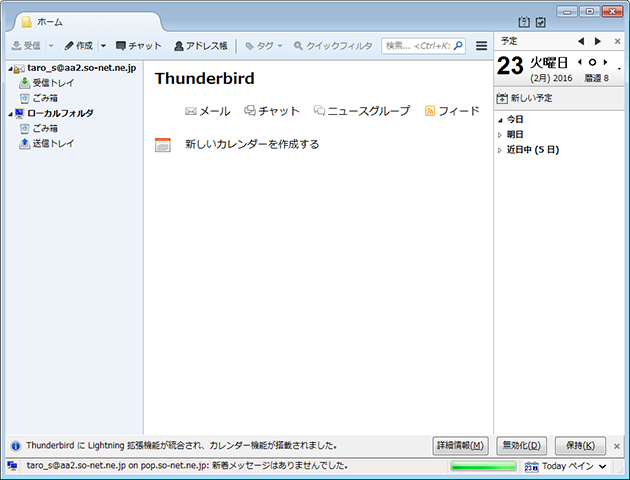Open the アドレス帳 address book
Screen dimensions: 630x480
coord(200,46)
